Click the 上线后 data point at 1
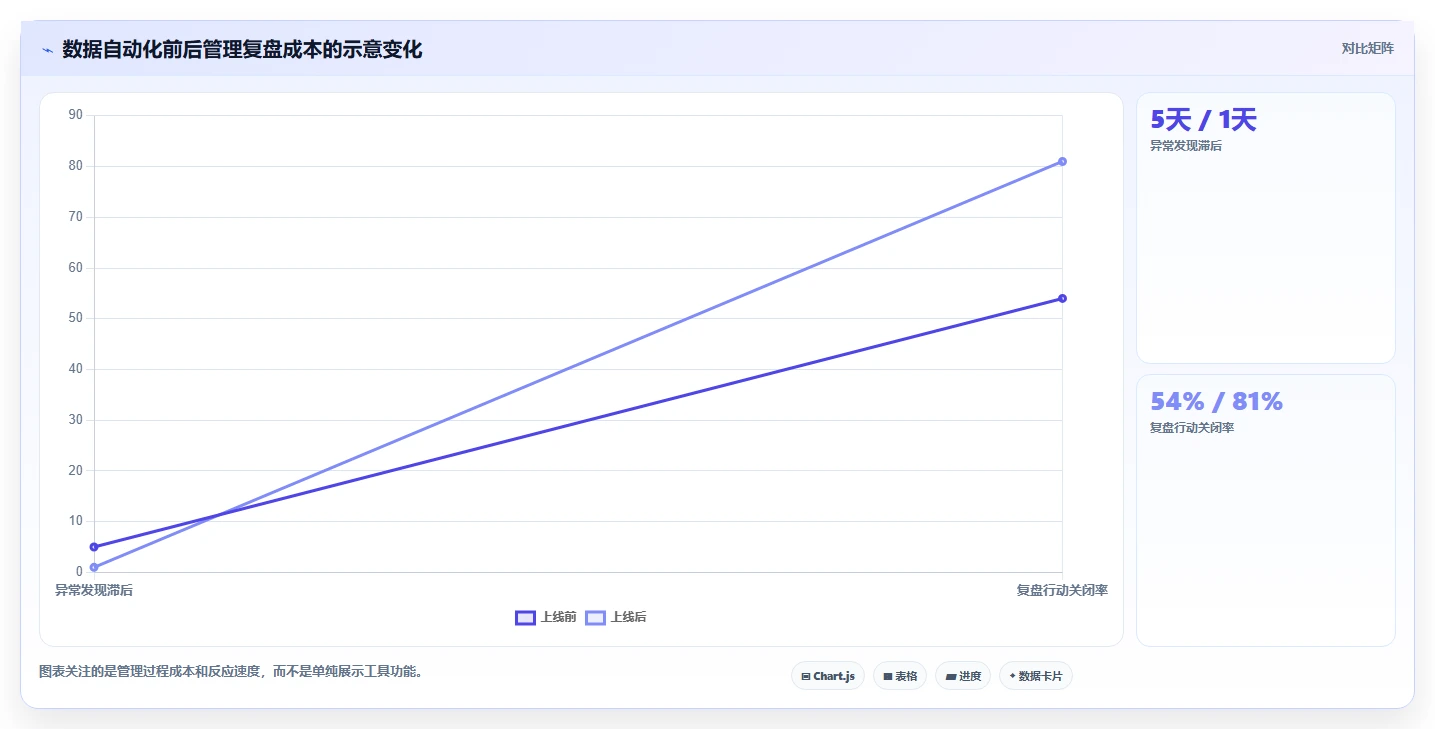 tap(94, 567)
